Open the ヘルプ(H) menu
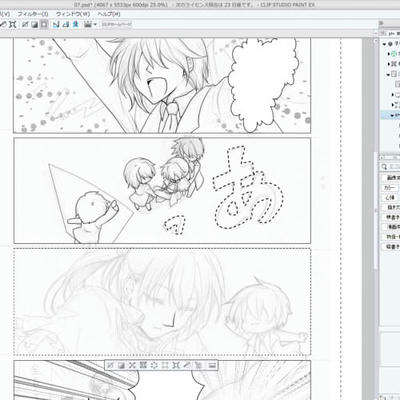The height and width of the screenshot is (400, 400). (x=109, y=14)
